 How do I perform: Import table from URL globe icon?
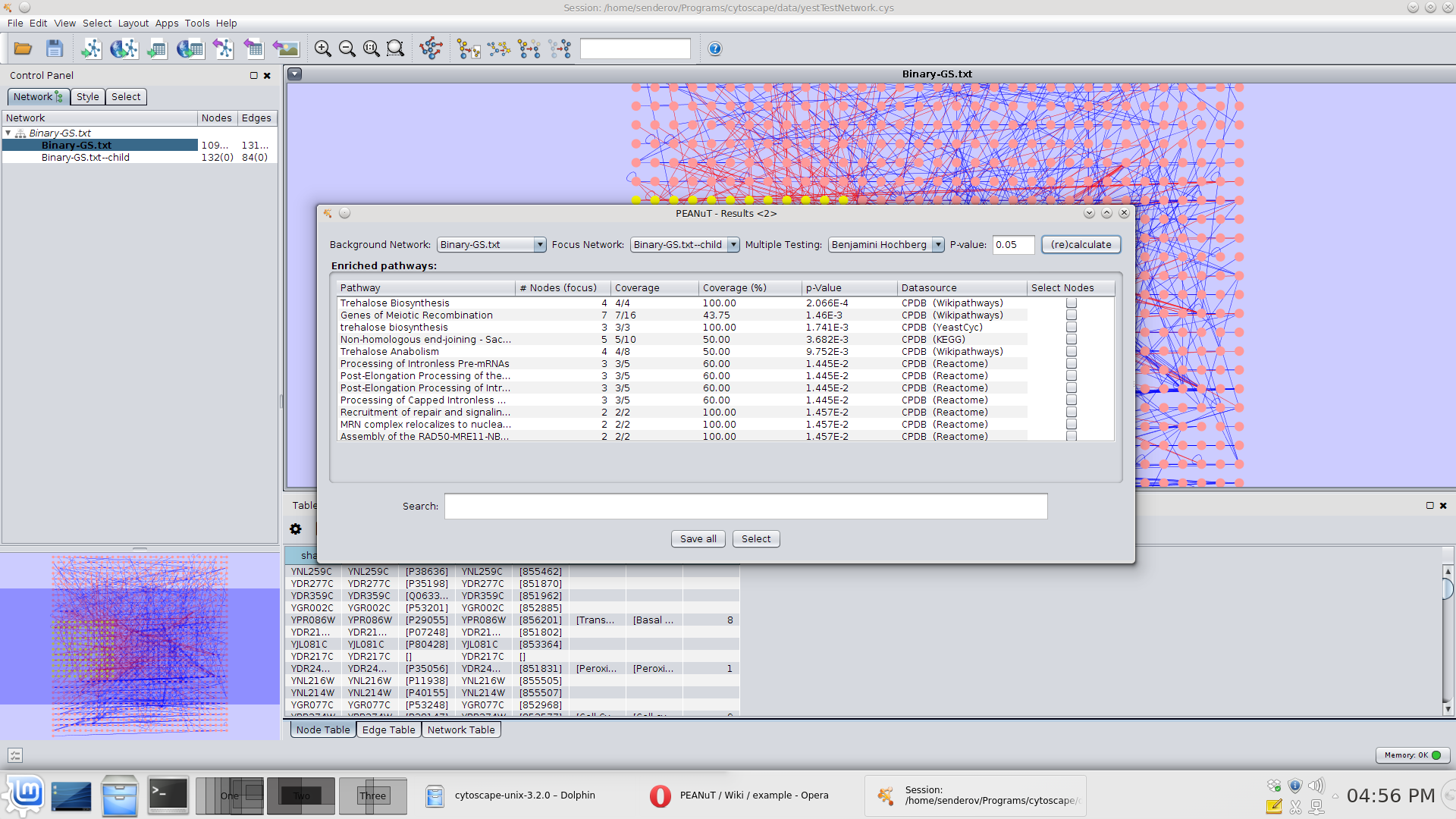190,49
